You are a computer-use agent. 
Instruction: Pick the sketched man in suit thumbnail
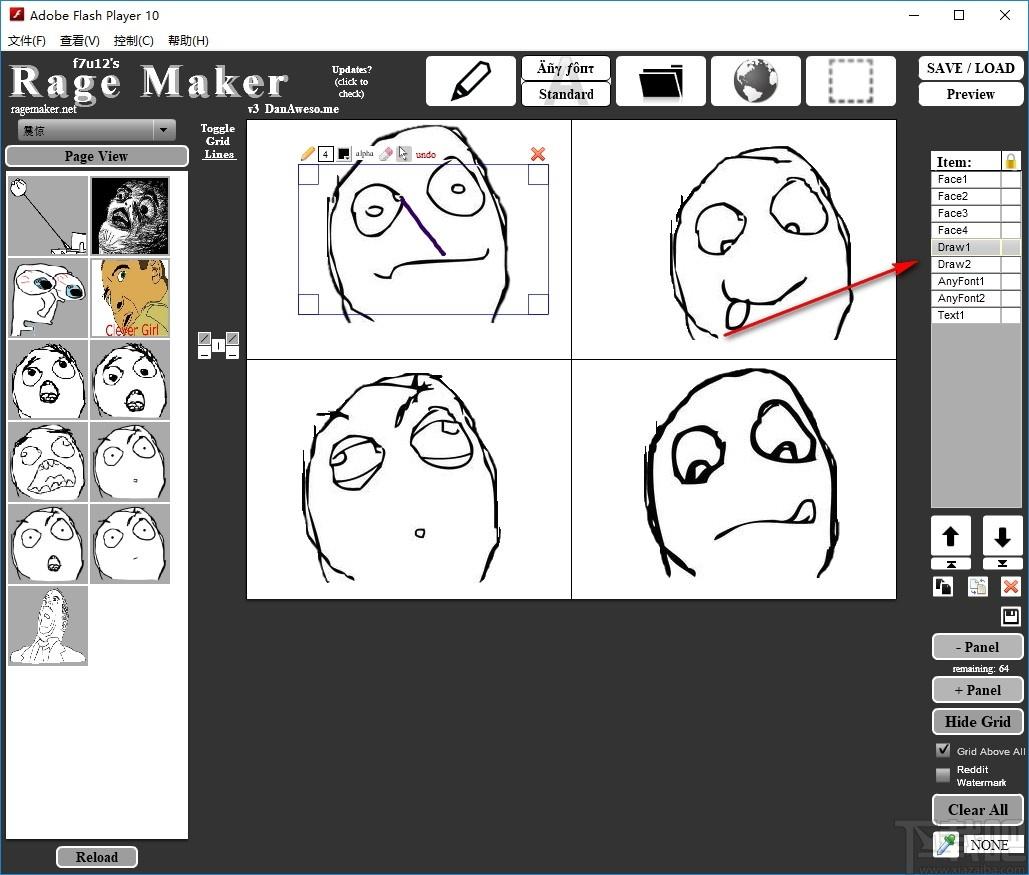pos(48,626)
